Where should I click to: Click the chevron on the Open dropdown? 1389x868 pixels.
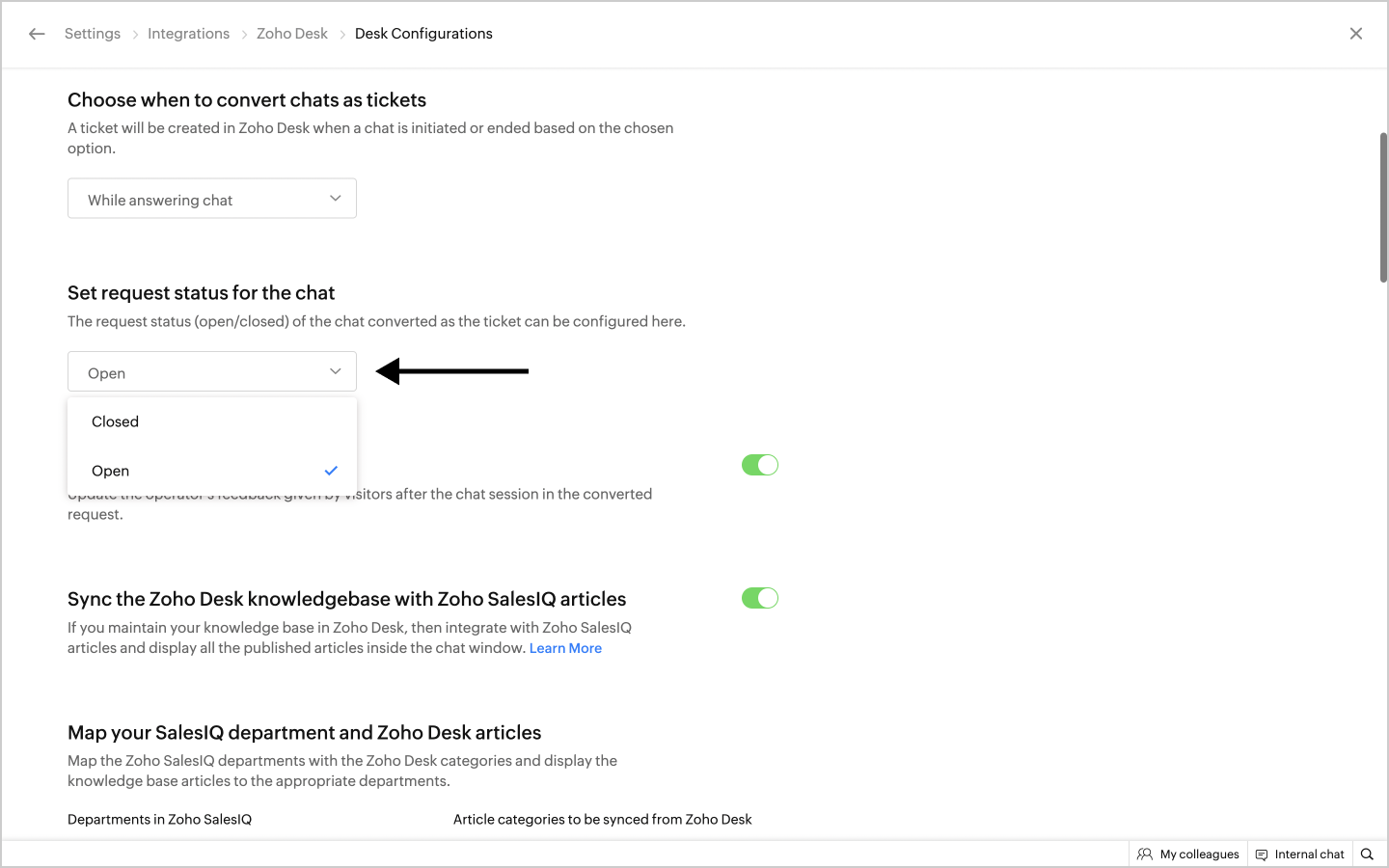click(x=336, y=371)
